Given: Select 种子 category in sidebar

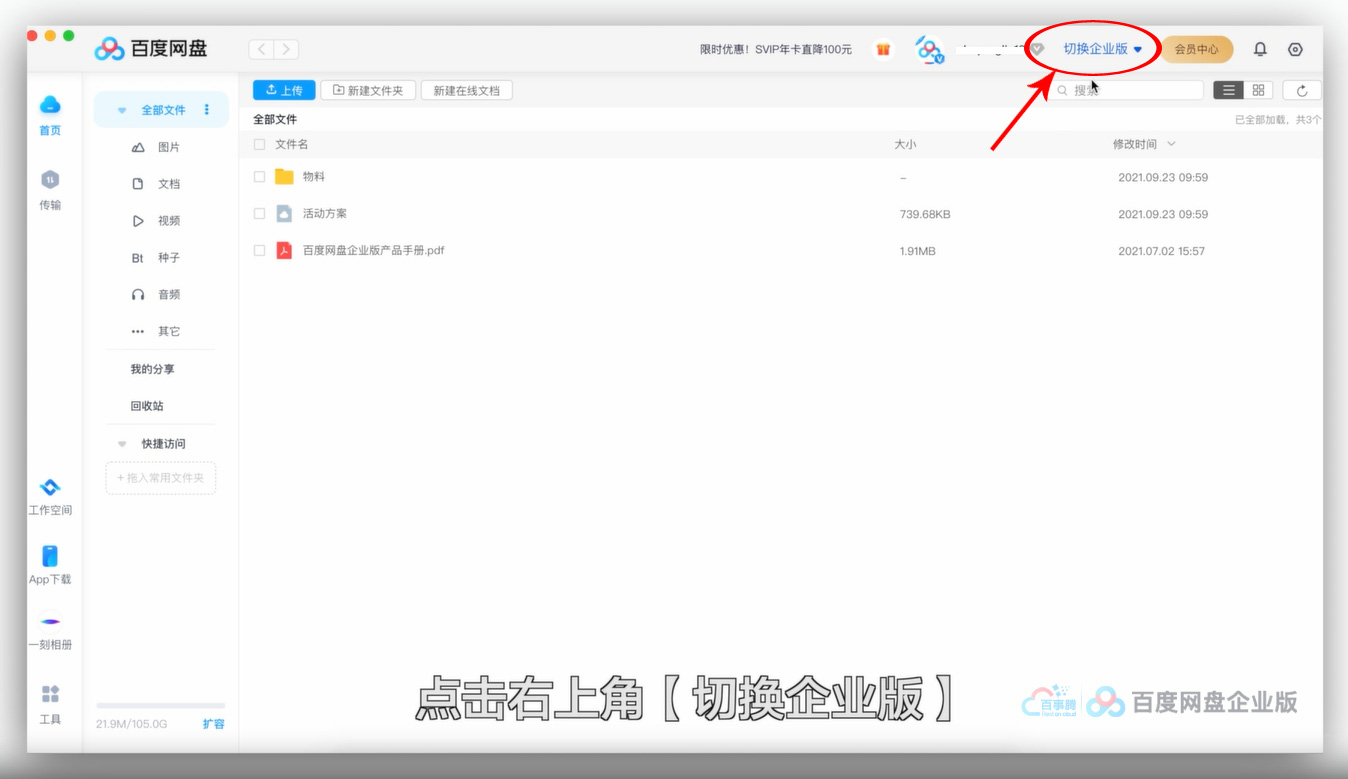Looking at the screenshot, I should tap(157, 258).
